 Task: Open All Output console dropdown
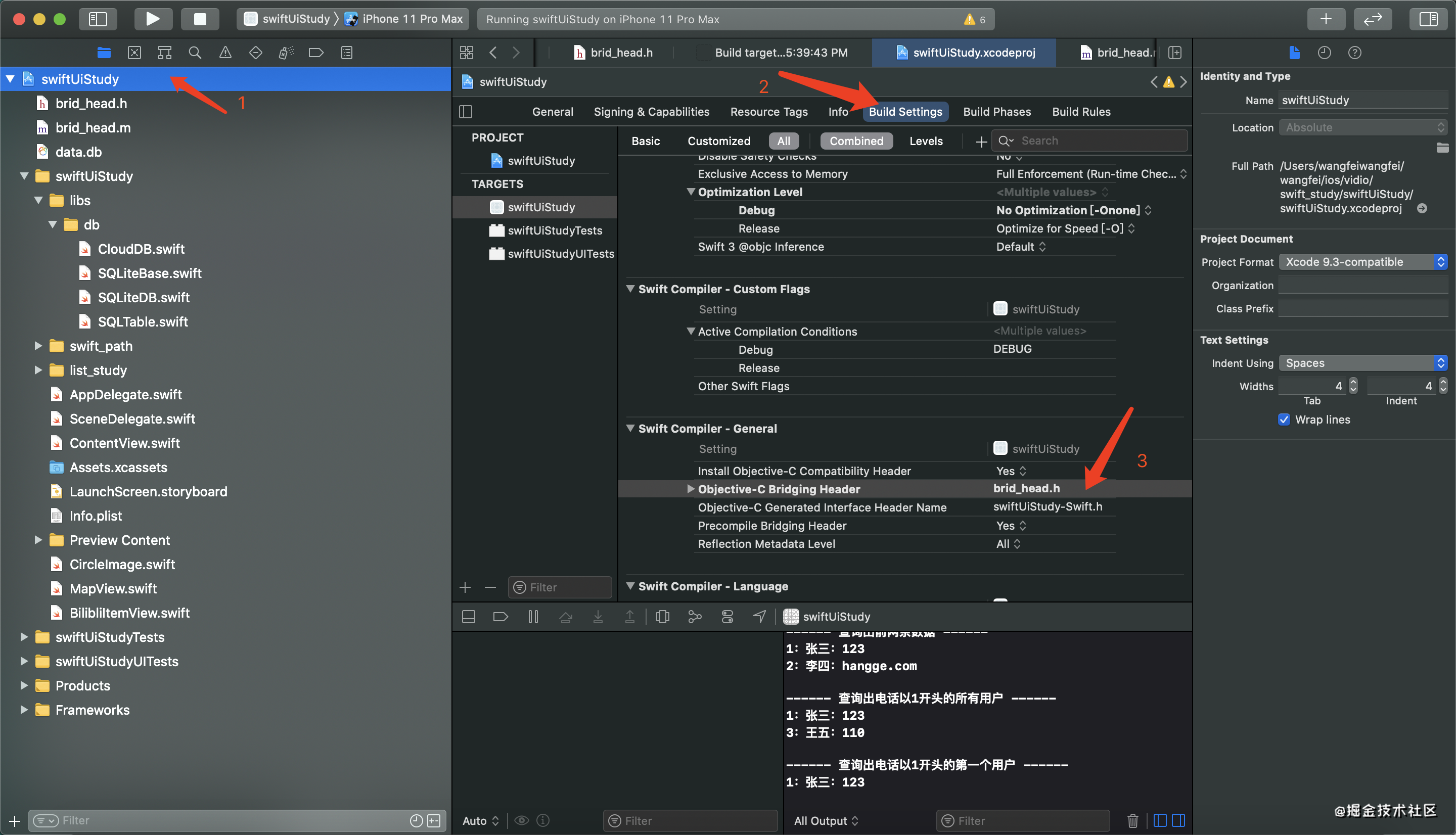(826, 821)
